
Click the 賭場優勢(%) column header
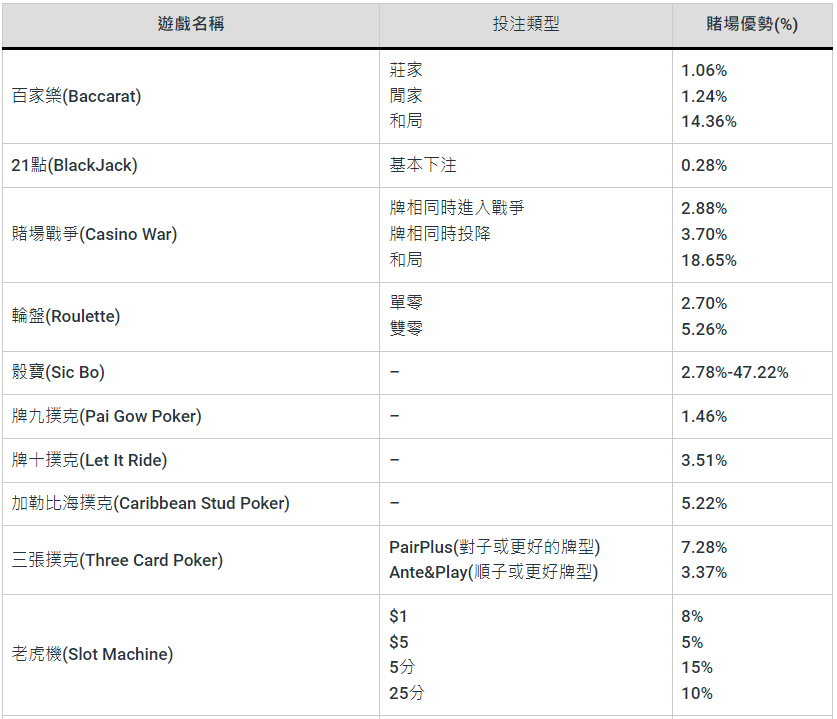[751, 24]
